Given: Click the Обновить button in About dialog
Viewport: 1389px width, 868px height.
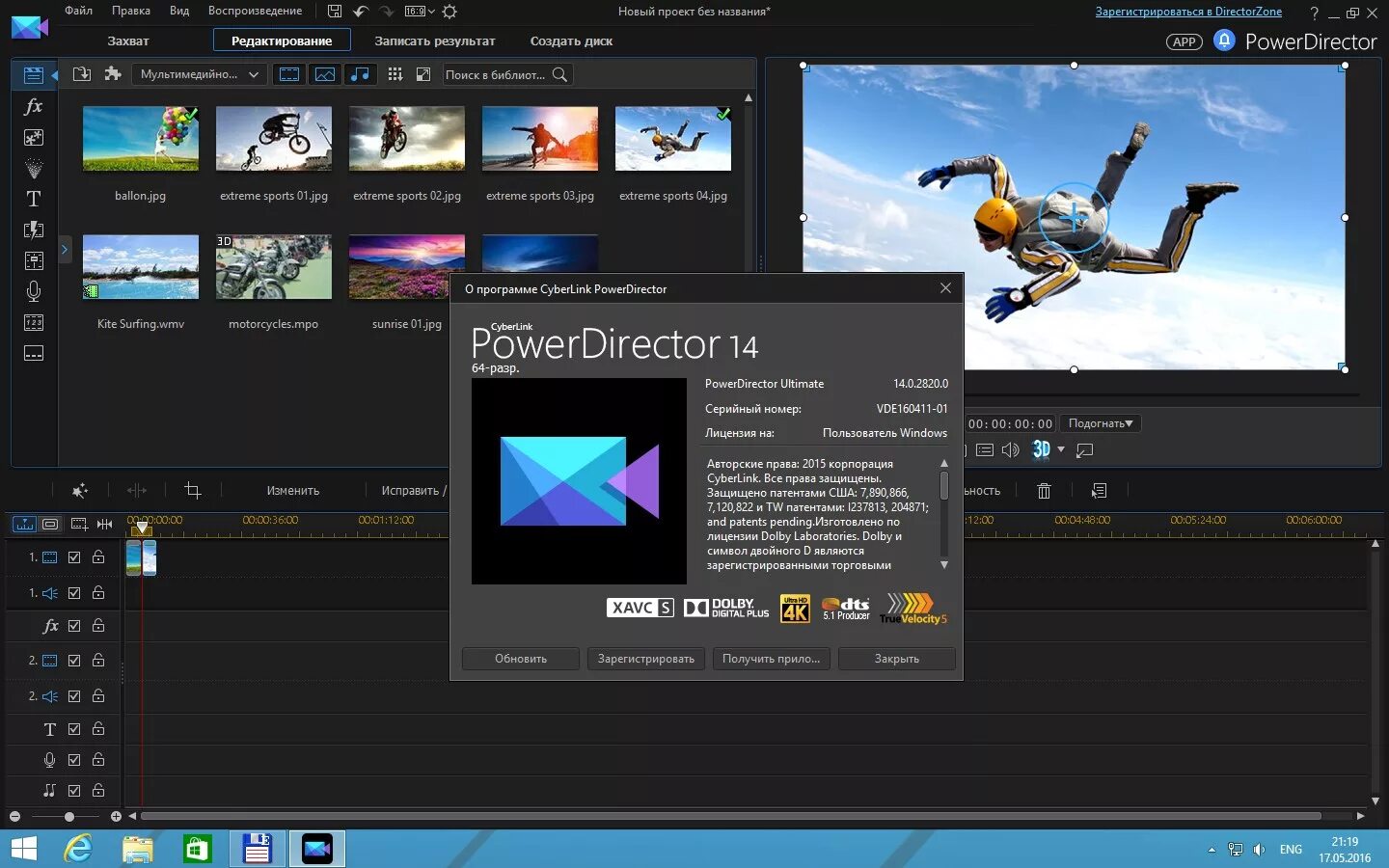Looking at the screenshot, I should click(x=521, y=659).
